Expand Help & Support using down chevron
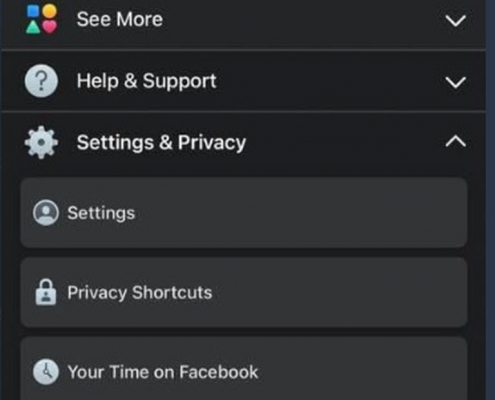Viewport: 495px width, 400px height. [456, 82]
